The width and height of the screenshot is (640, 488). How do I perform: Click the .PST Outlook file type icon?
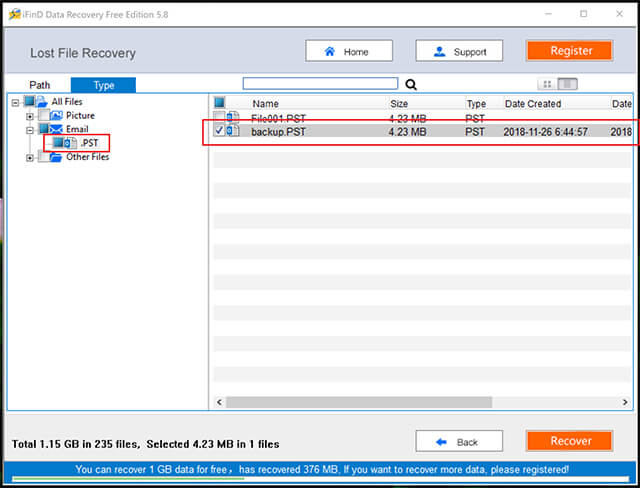(70, 143)
